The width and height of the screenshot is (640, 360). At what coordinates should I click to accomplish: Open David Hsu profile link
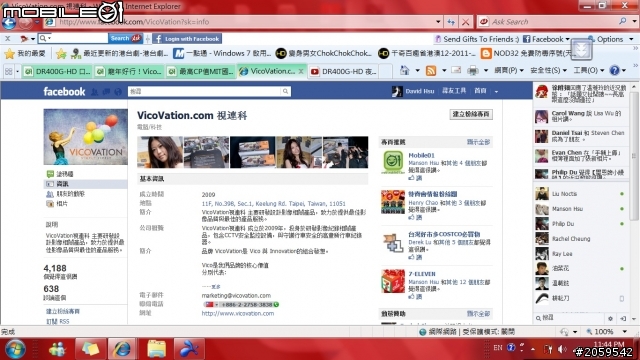420,91
